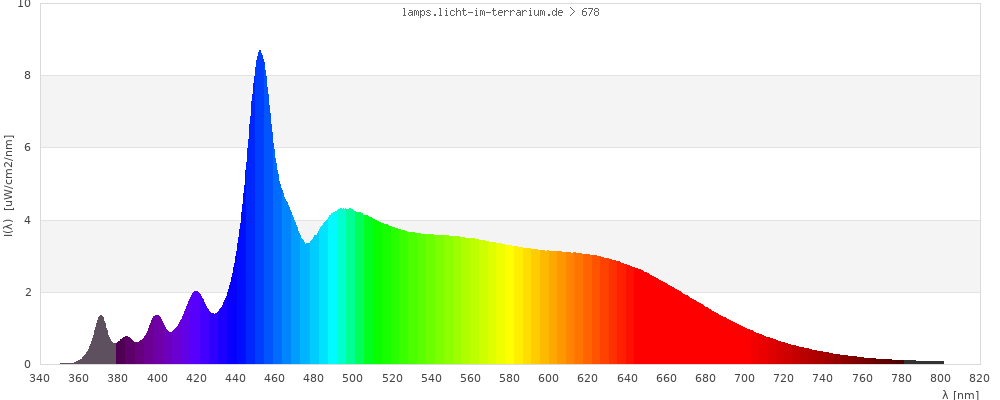Click the 2 label on the y-axis
Image resolution: width=1000 pixels, height=400 pixels.
click(x=27, y=292)
